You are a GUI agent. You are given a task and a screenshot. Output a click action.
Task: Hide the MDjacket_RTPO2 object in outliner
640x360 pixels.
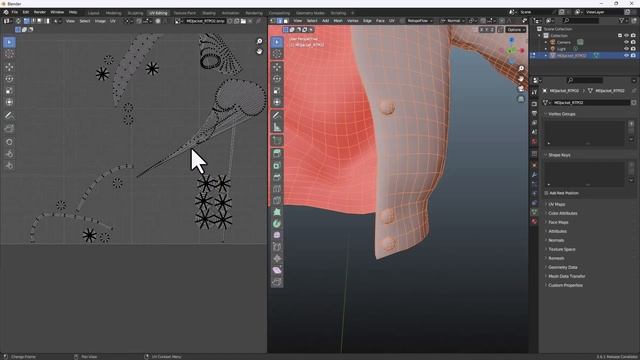point(627,55)
